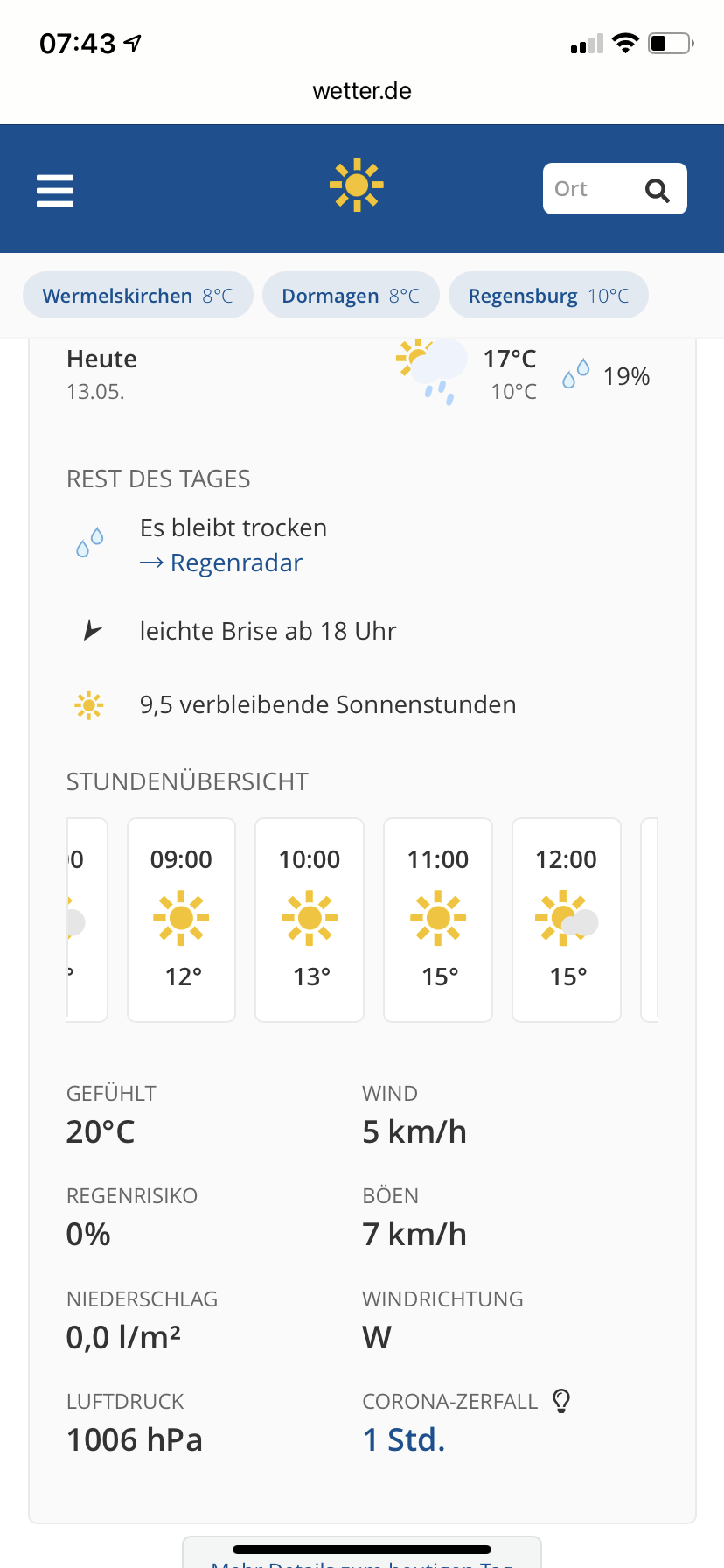The image size is (724, 1568).
Task: Tap the wind direction arrow icon
Action: [x=92, y=630]
